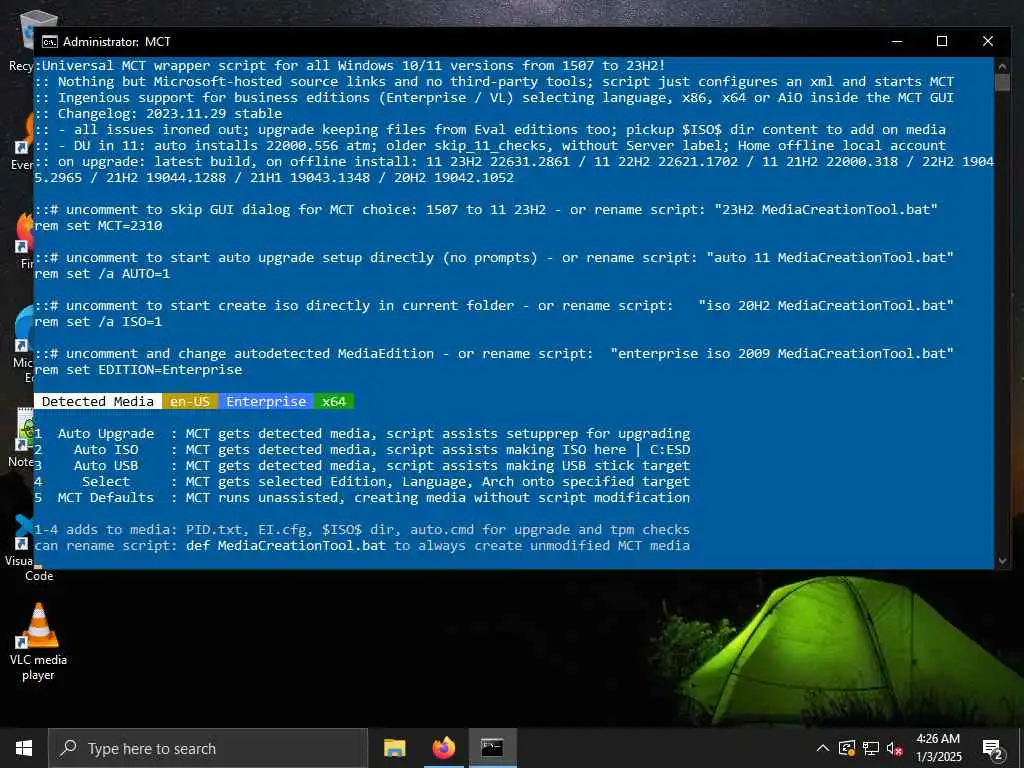Viewport: 1024px width, 768px height.
Task: Click the '4 Select' option line
Action: 362,481
